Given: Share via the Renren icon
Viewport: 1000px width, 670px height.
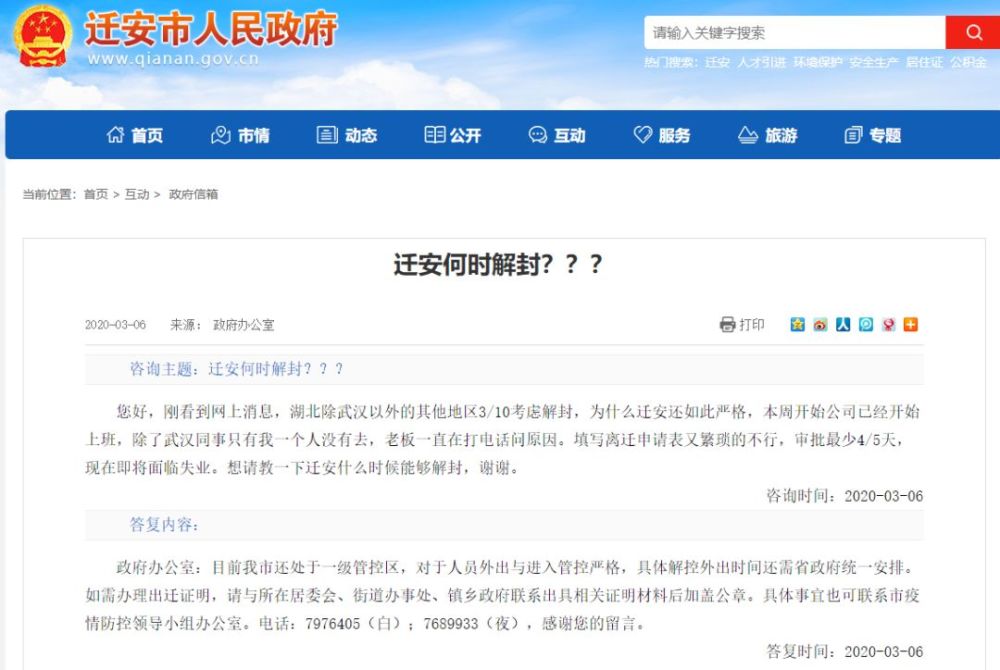Looking at the screenshot, I should pyautogui.click(x=843, y=324).
